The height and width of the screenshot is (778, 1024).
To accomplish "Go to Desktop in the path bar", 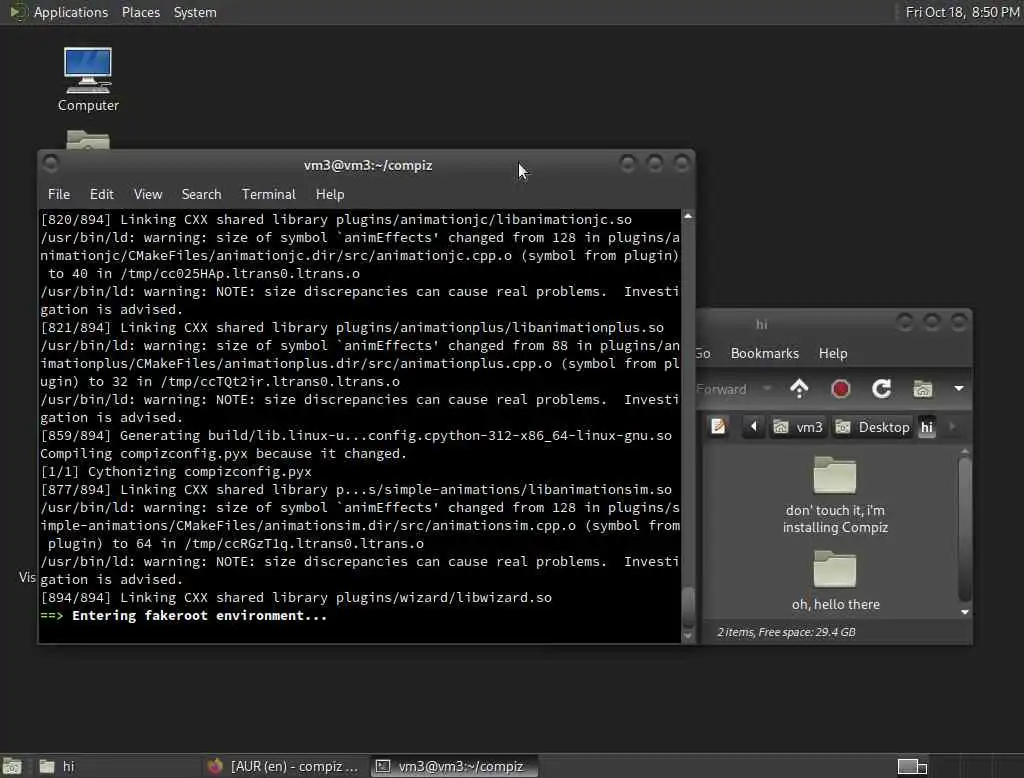I will (x=872, y=427).
